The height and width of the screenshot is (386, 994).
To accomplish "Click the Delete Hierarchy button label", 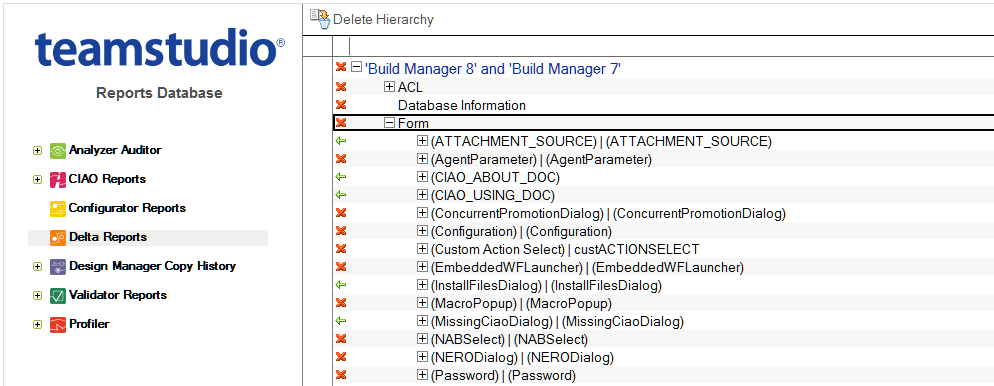I will point(384,20).
